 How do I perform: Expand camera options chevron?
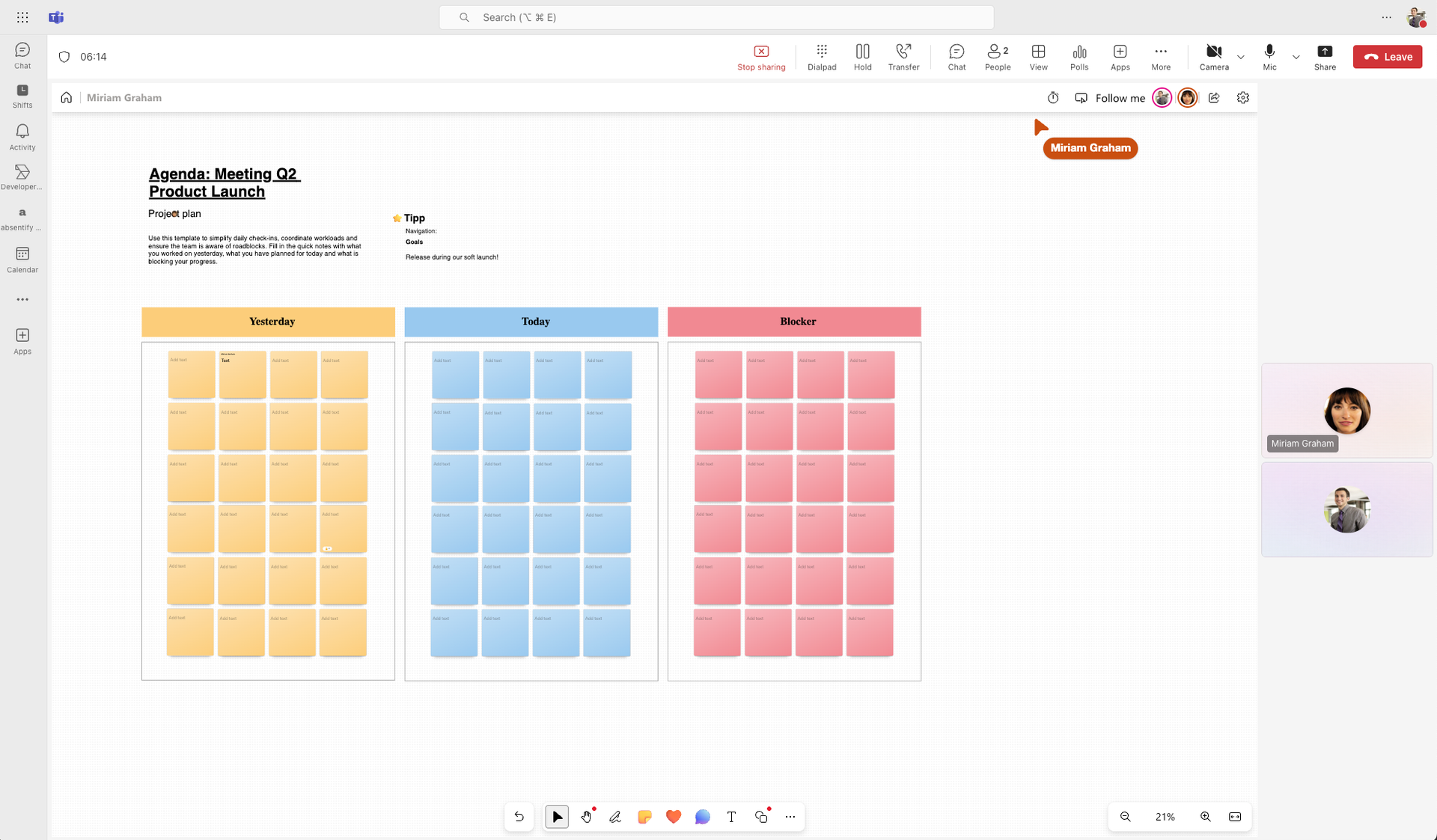1241,57
